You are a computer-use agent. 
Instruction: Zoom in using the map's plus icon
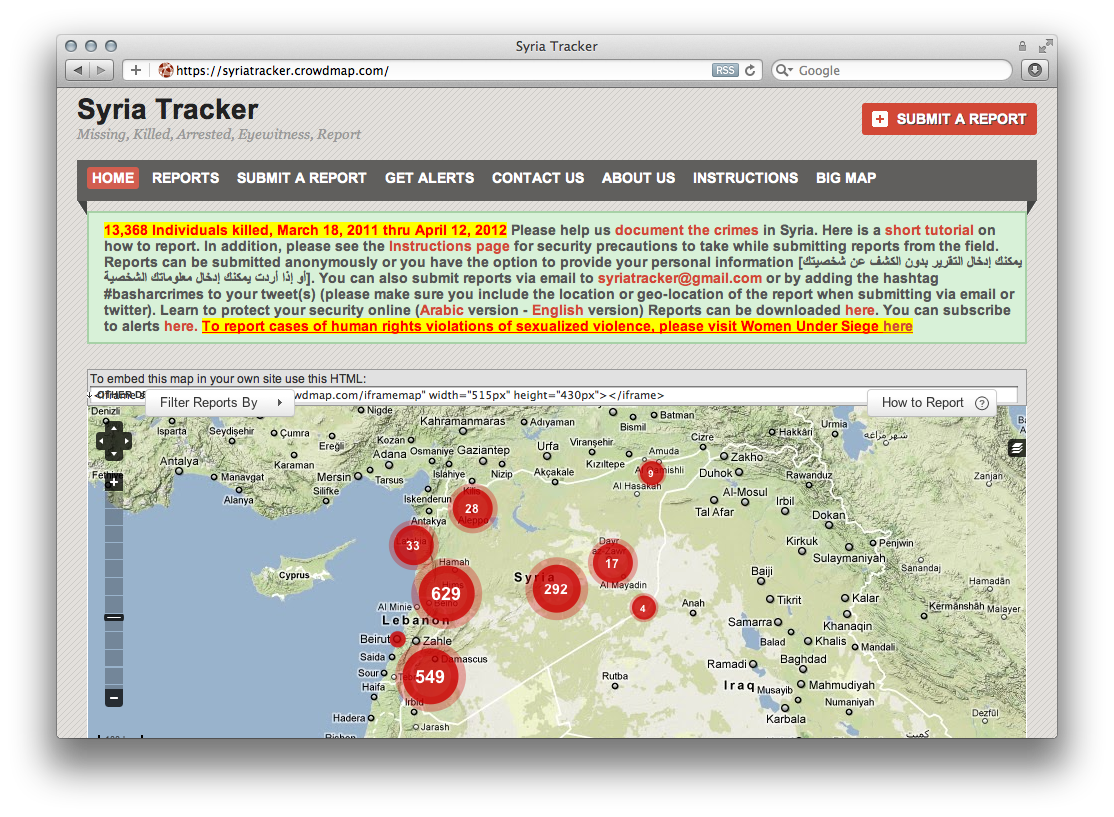click(113, 482)
